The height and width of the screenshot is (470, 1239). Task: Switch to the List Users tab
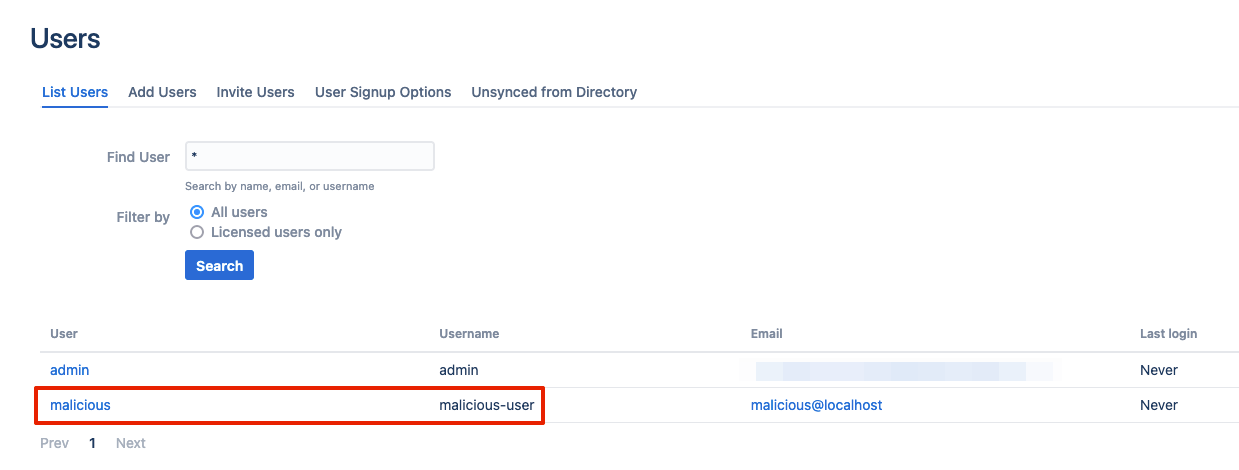(x=75, y=92)
